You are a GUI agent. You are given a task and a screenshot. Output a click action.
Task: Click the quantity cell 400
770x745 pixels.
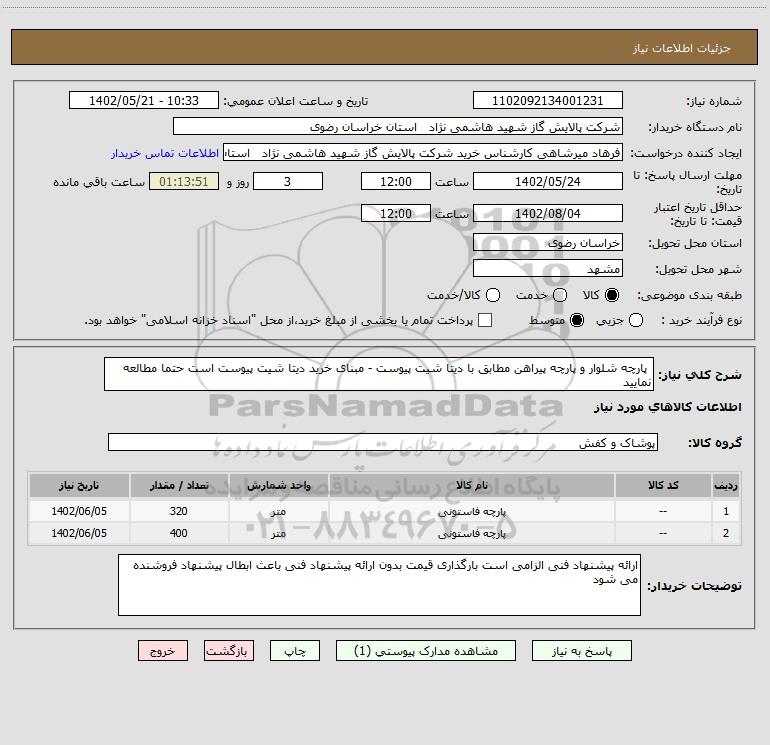179,533
